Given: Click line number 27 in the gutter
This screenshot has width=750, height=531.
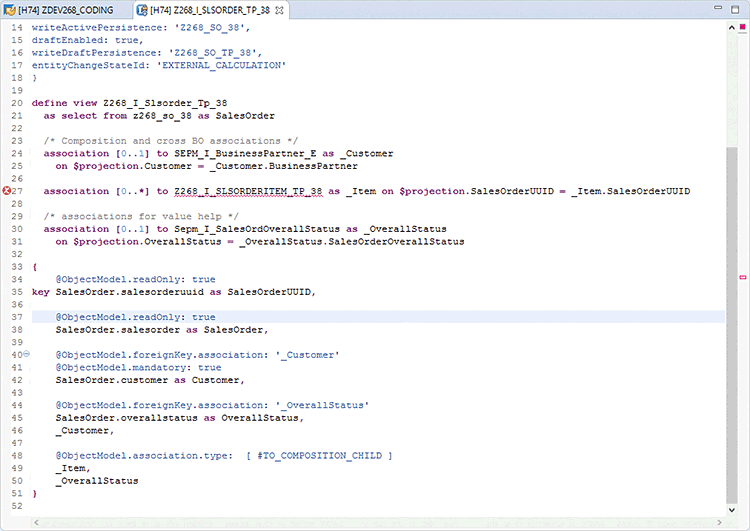Looking at the screenshot, I should pyautogui.click(x=17, y=191).
